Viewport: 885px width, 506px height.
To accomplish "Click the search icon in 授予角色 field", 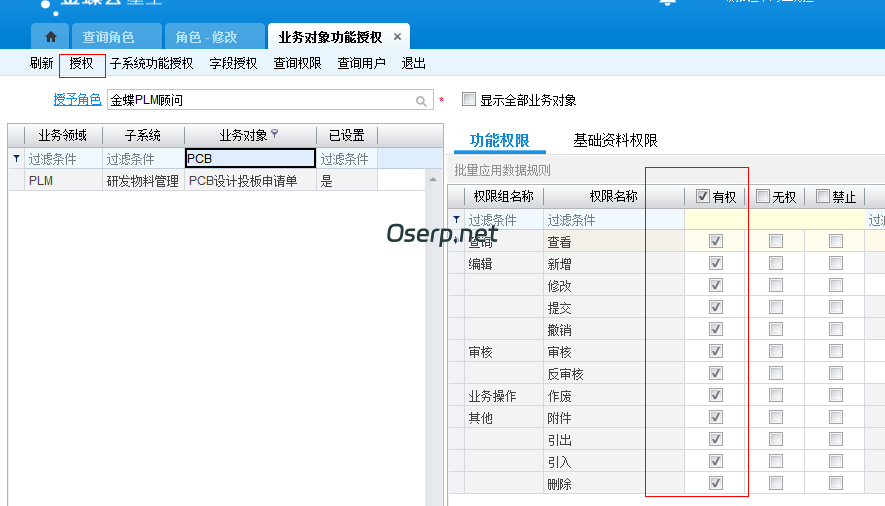I will pyautogui.click(x=421, y=101).
